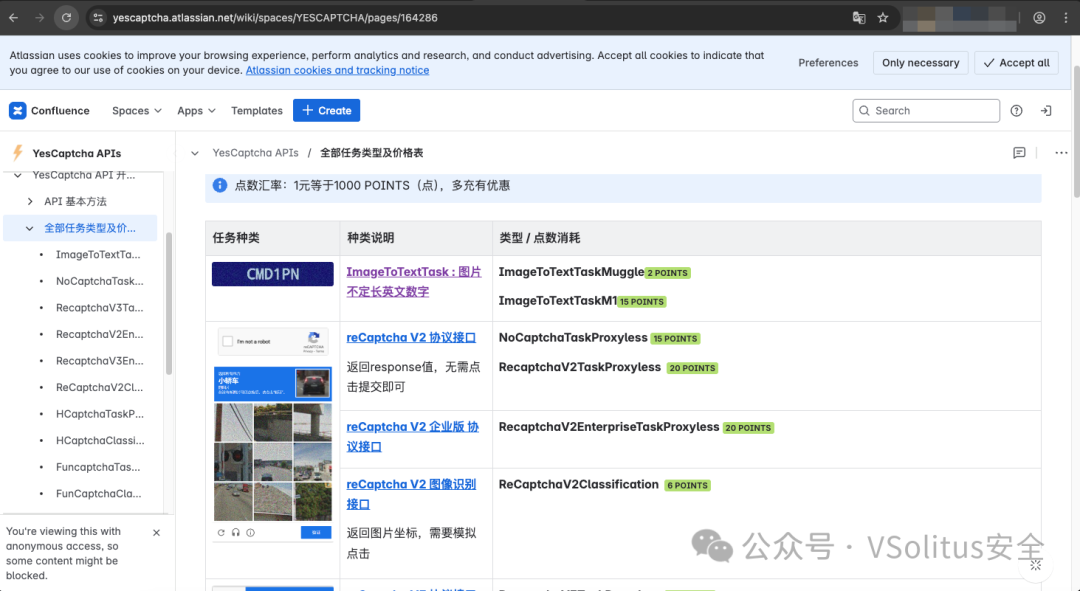The image size is (1080, 591).
Task: Click YesCaptcha APIs breadcrumb link
Action: pyautogui.click(x=256, y=153)
